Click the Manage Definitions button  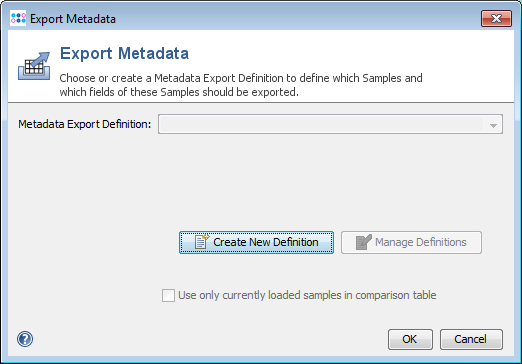click(411, 242)
